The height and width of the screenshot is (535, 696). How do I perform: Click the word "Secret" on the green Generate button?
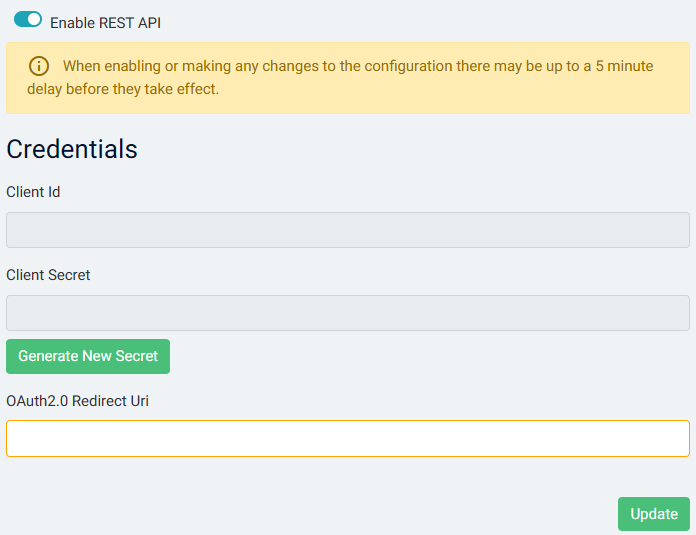pos(135,357)
